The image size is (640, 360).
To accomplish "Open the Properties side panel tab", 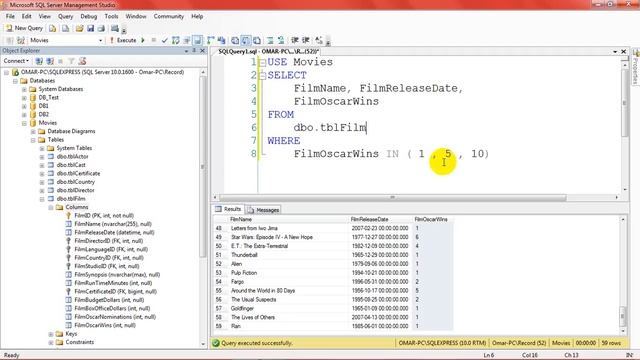I will tap(636, 67).
